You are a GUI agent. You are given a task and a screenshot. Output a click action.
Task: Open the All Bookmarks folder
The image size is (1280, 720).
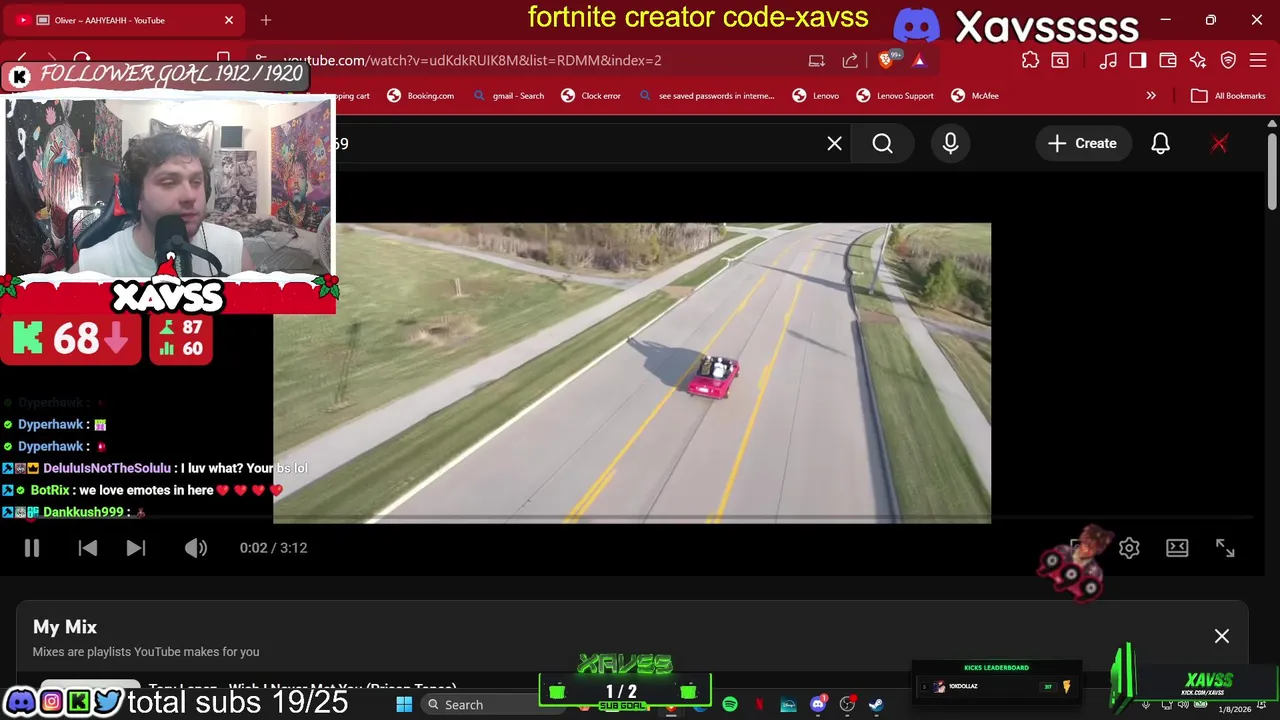1228,96
